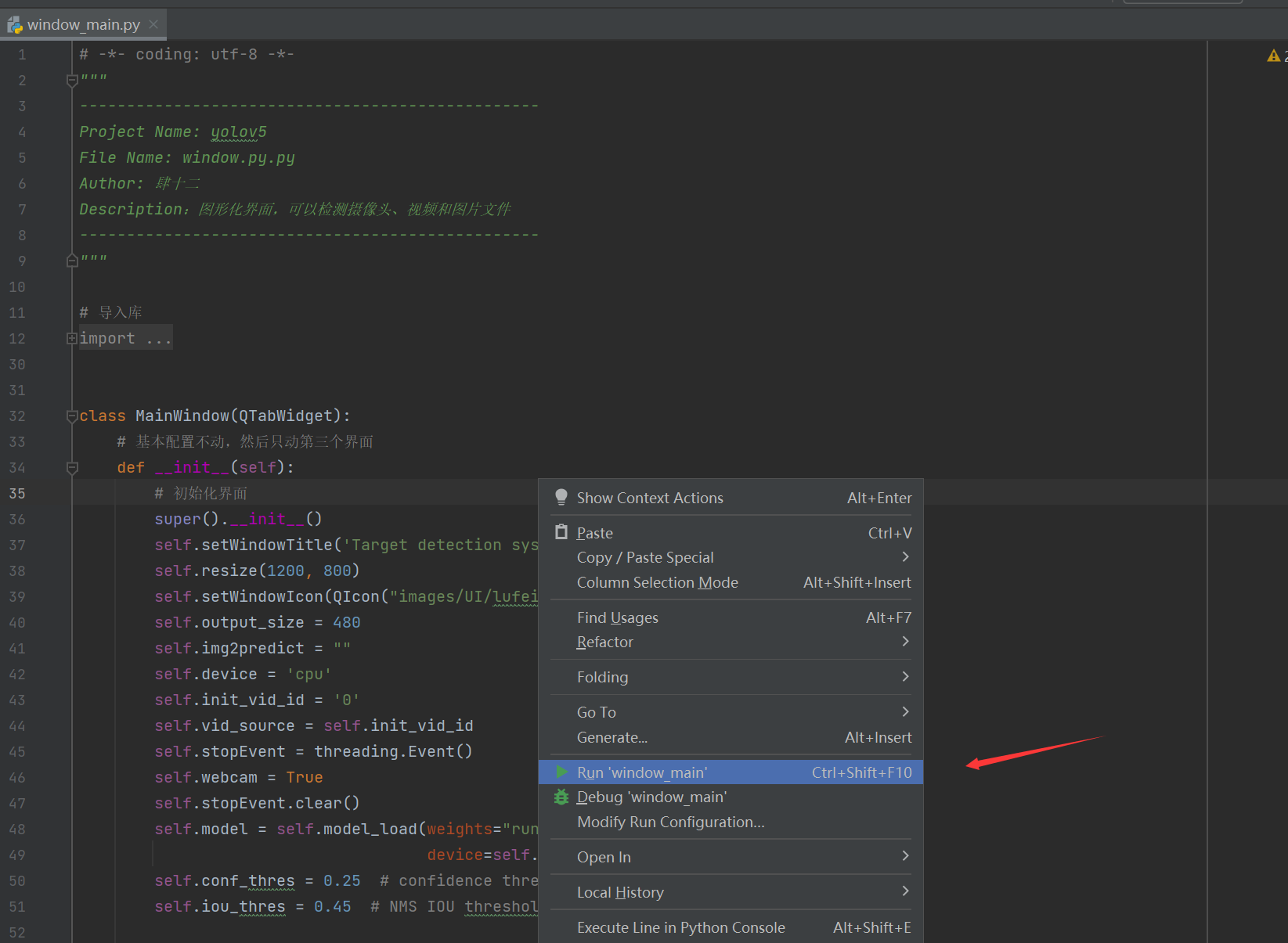The image size is (1288, 943).
Task: Collapse the __init__ method fold marker line 34
Action: tap(72, 467)
